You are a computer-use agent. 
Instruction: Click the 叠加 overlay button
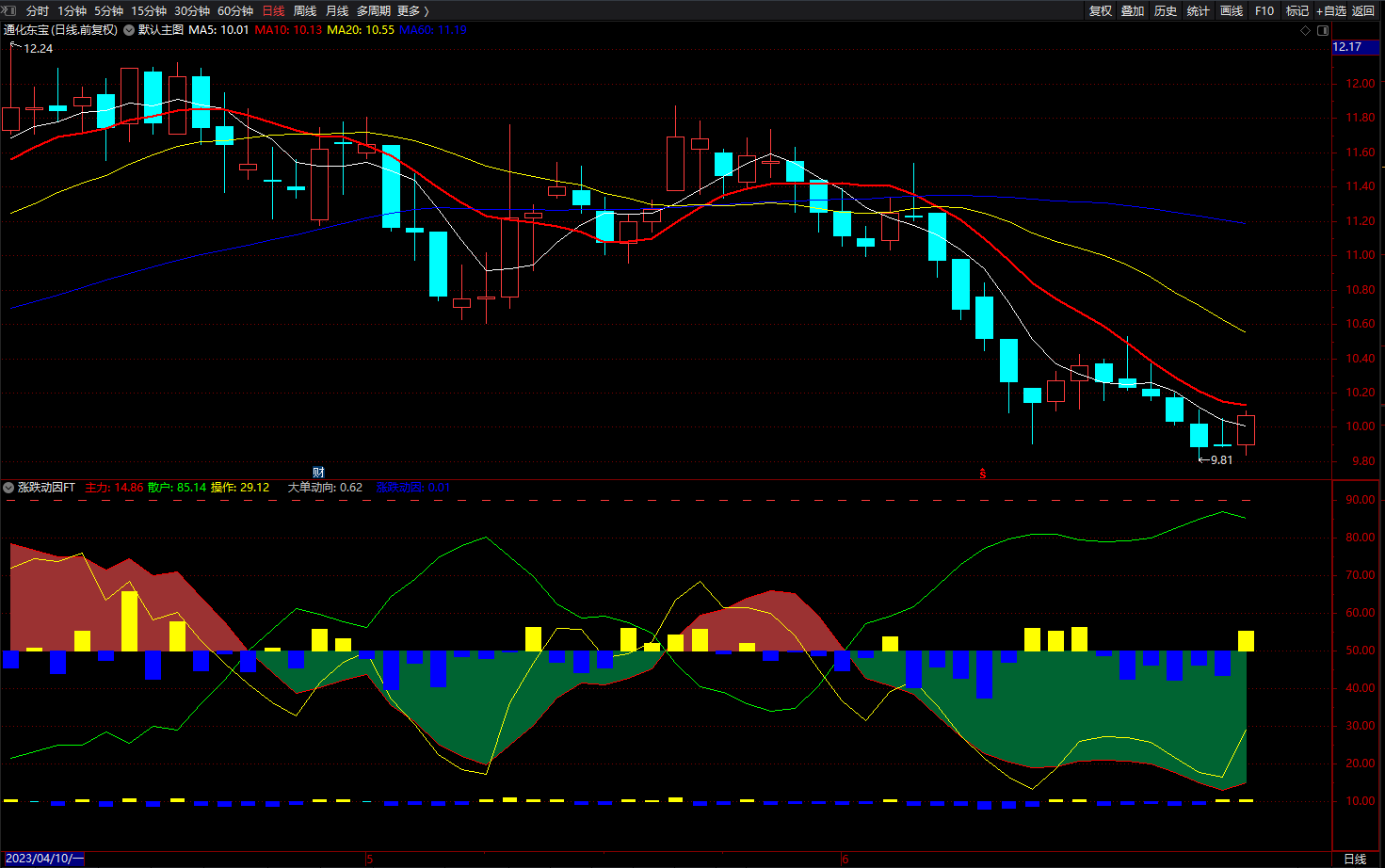1133,11
